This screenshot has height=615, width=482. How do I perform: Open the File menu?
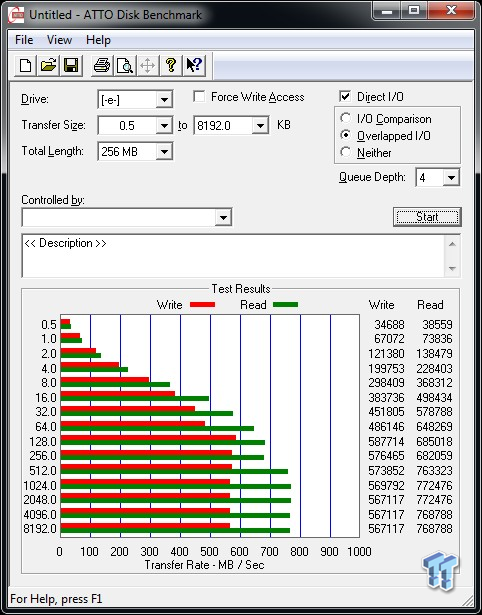pyautogui.click(x=24, y=40)
